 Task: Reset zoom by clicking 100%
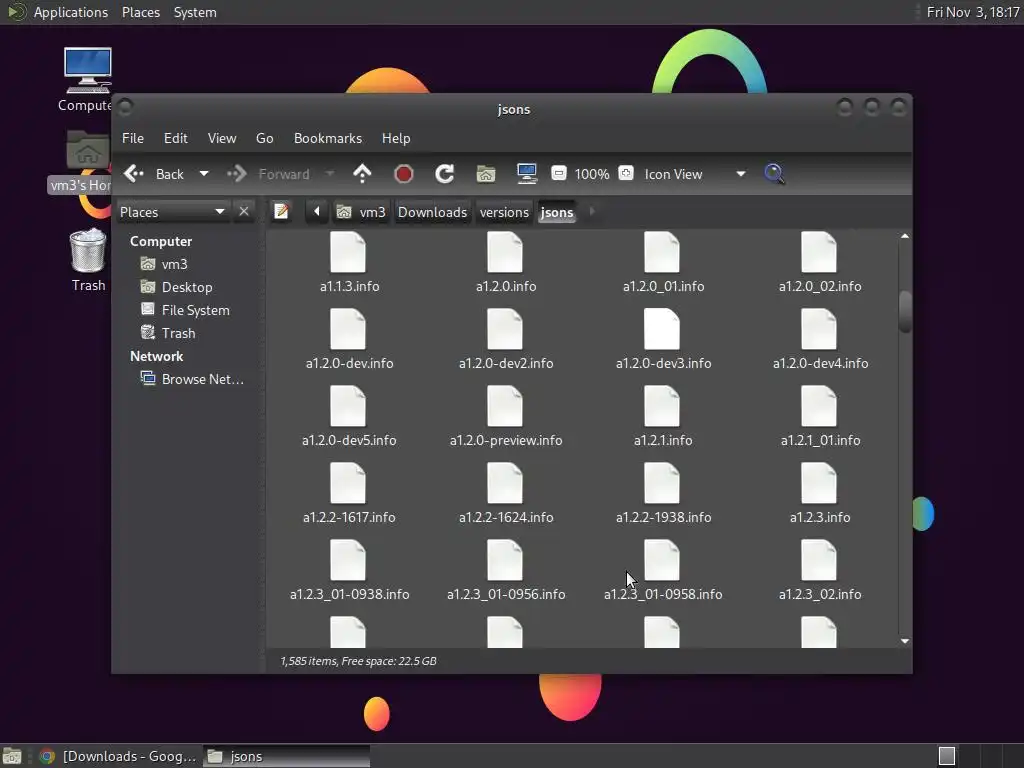tap(592, 174)
